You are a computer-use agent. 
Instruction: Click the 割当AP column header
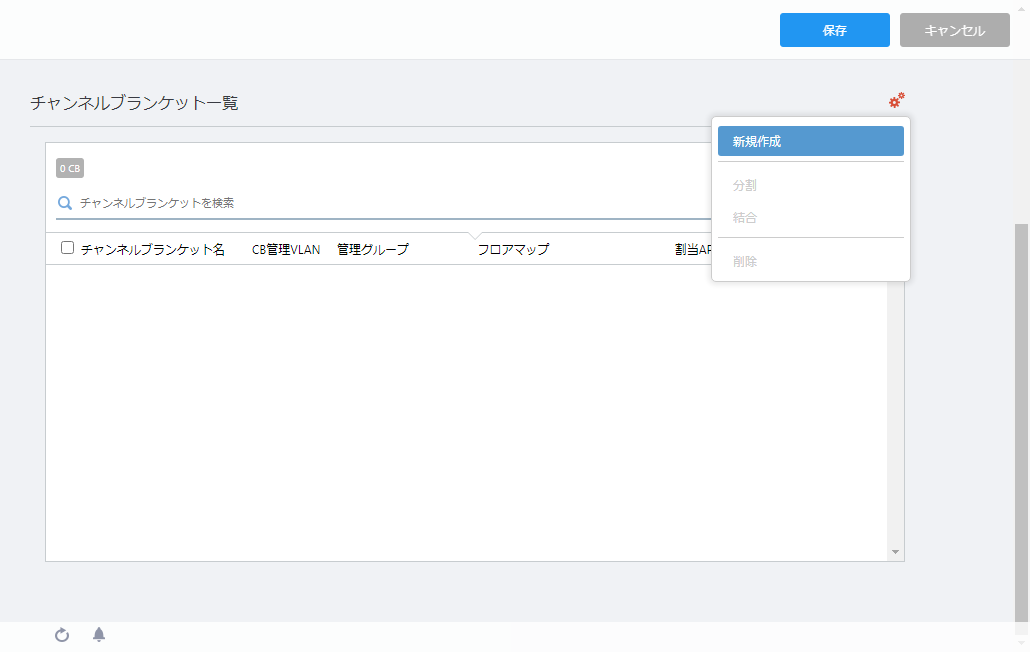693,250
